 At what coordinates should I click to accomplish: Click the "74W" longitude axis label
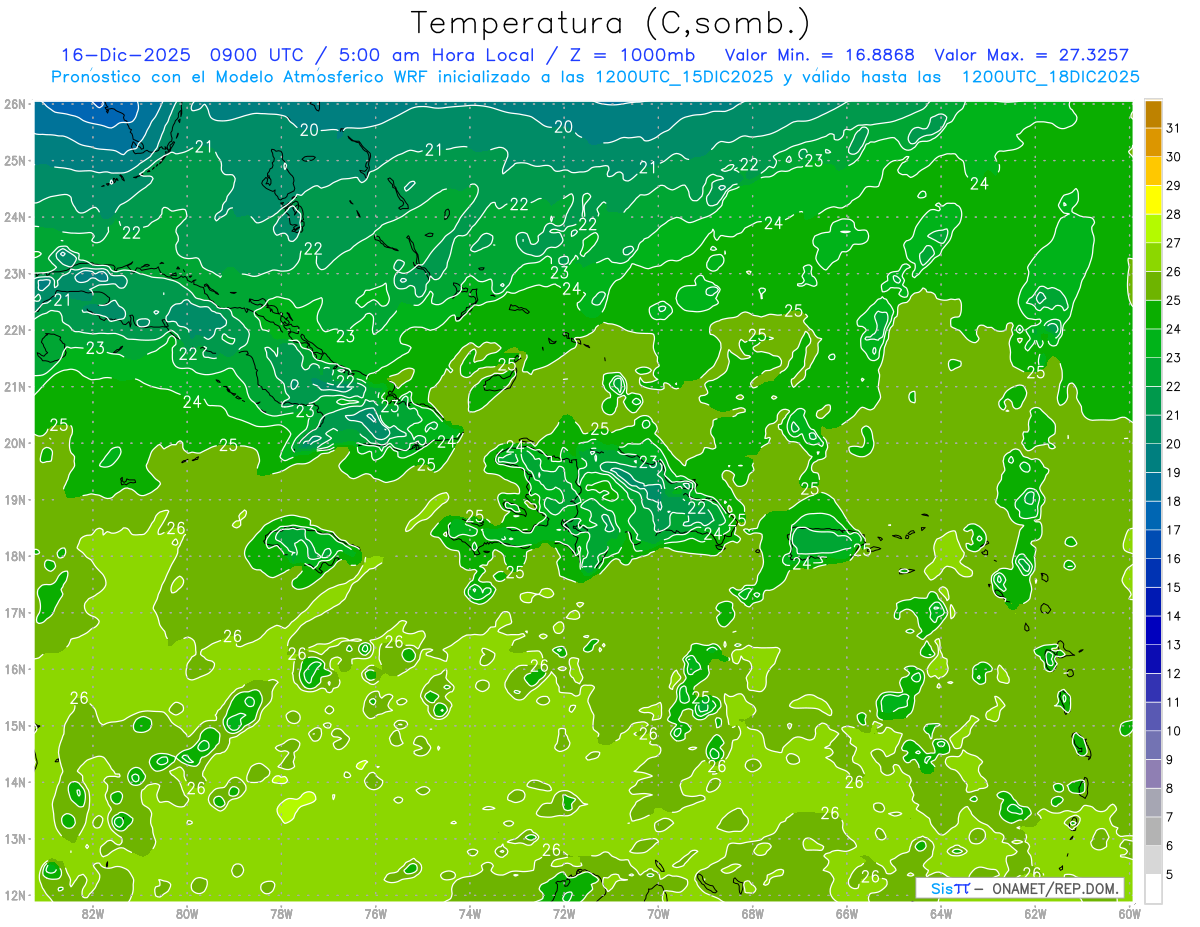coord(470,913)
